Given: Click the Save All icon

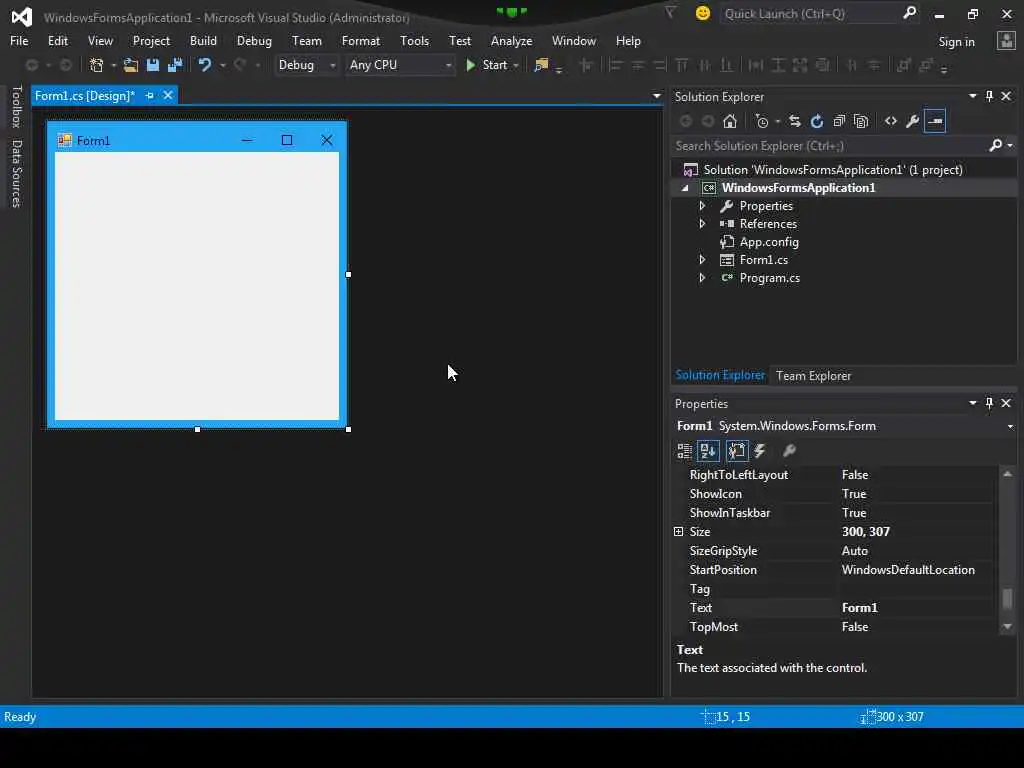Looking at the screenshot, I should 175,65.
